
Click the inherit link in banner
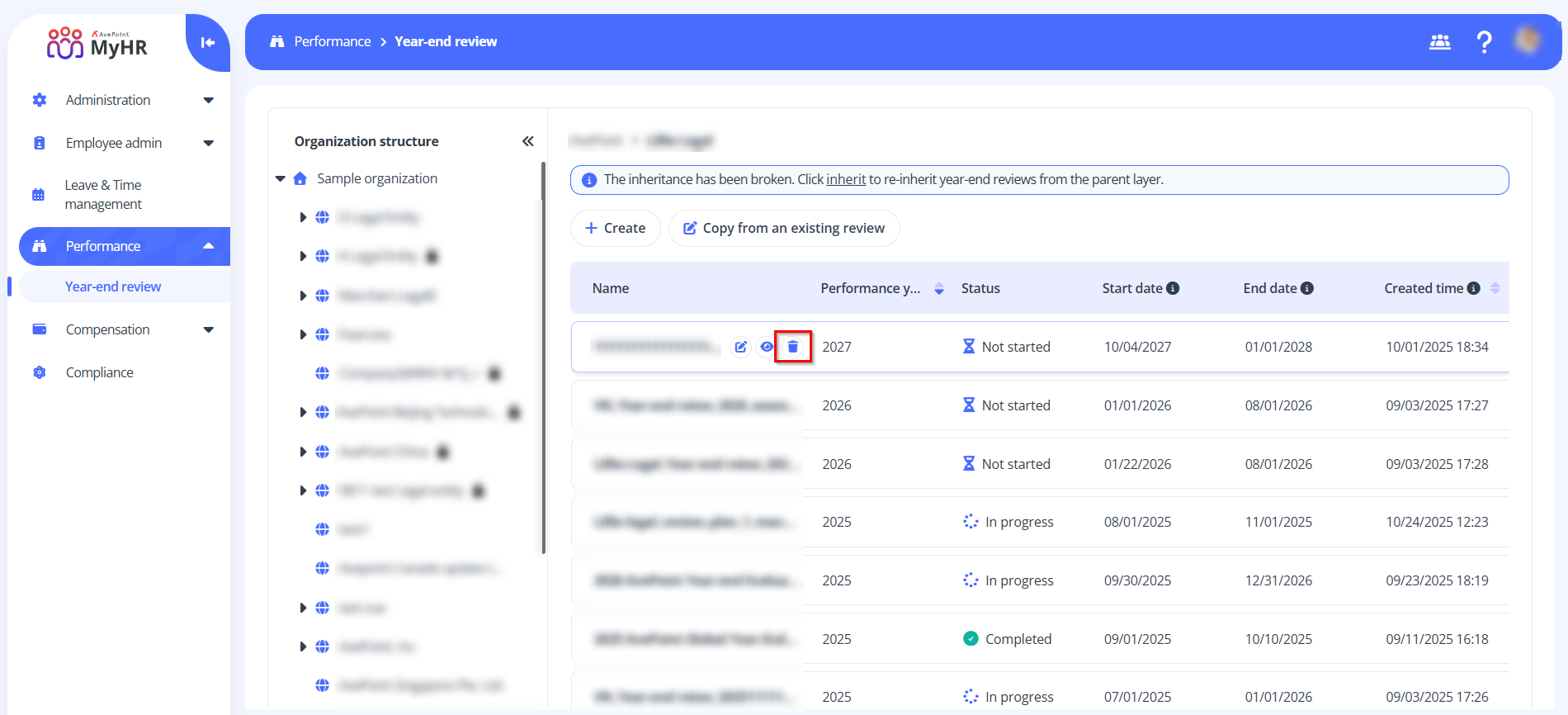pyautogui.click(x=846, y=179)
